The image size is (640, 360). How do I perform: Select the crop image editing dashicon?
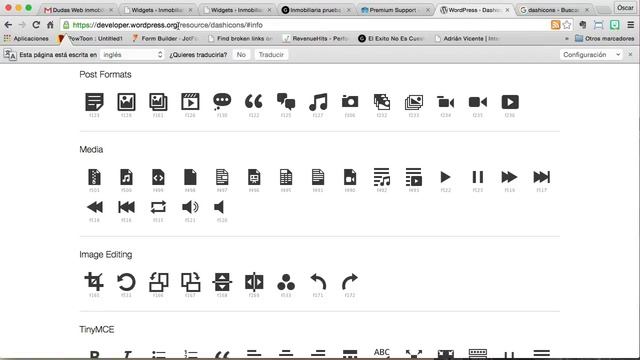click(x=94, y=282)
